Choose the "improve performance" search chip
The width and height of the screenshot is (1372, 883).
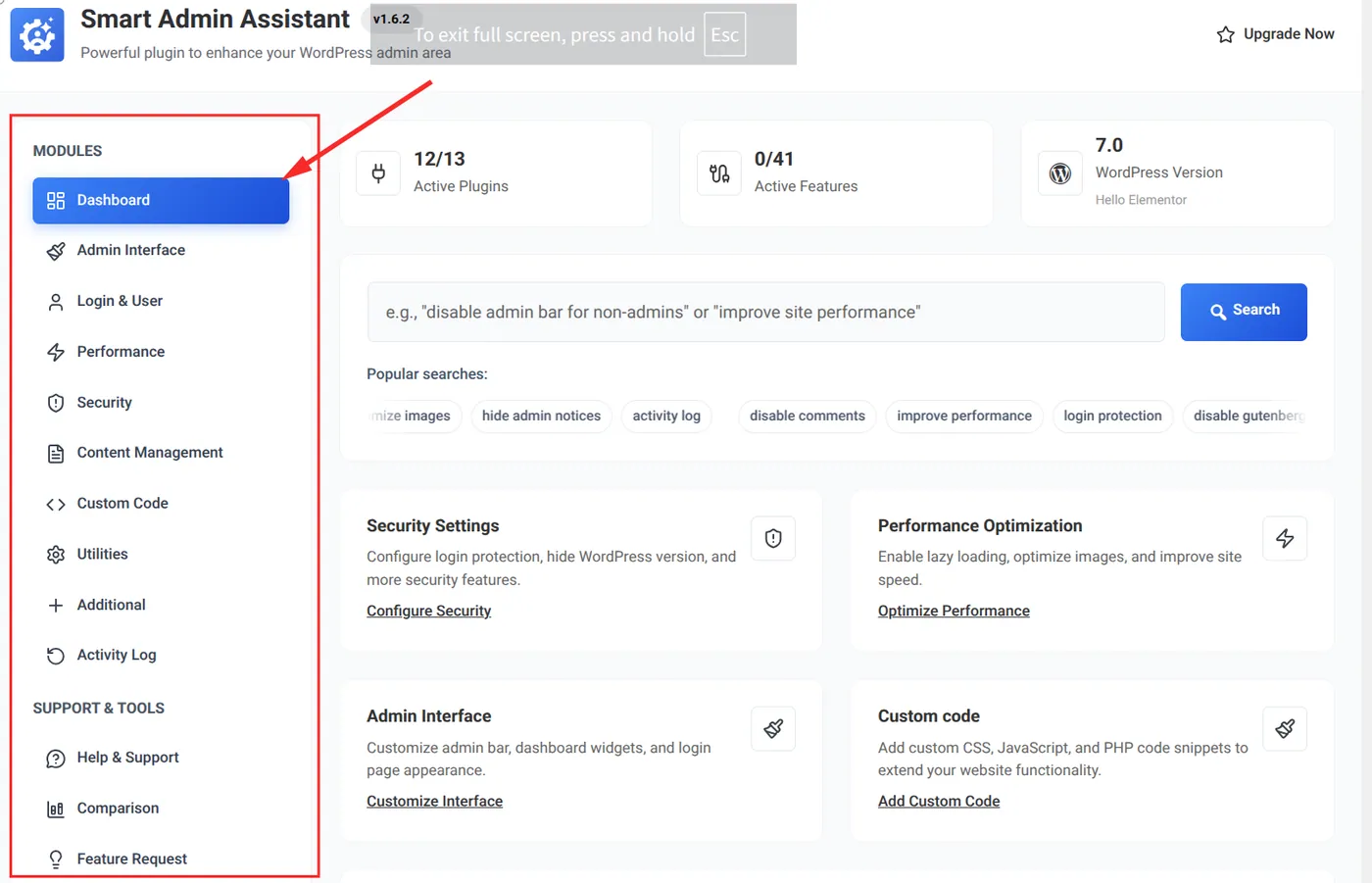(x=964, y=417)
